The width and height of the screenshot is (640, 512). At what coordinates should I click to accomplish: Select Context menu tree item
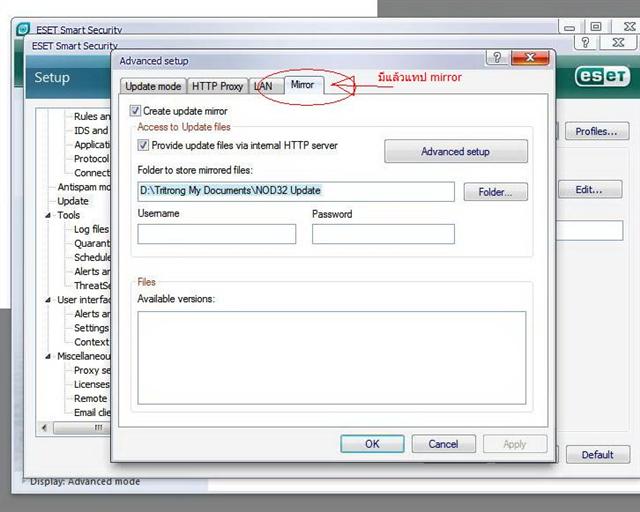pyautogui.click(x=91, y=342)
